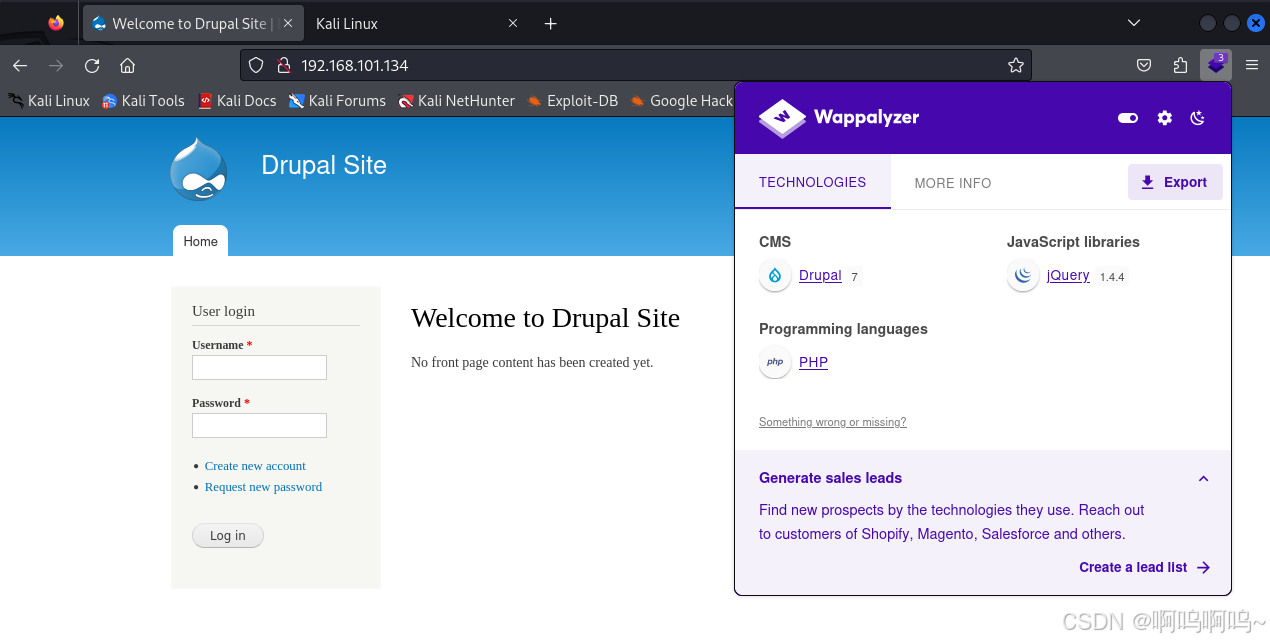
Task: Toggle Wappalyzer dark mode moon icon
Action: pyautogui.click(x=1198, y=118)
